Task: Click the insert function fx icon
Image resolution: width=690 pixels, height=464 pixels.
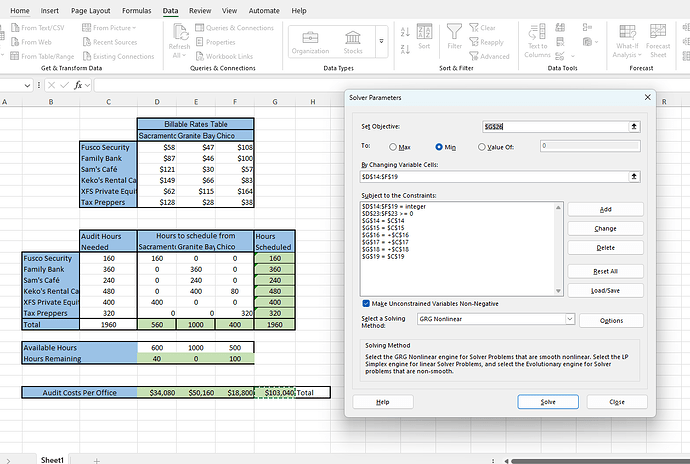Action: tap(76, 85)
